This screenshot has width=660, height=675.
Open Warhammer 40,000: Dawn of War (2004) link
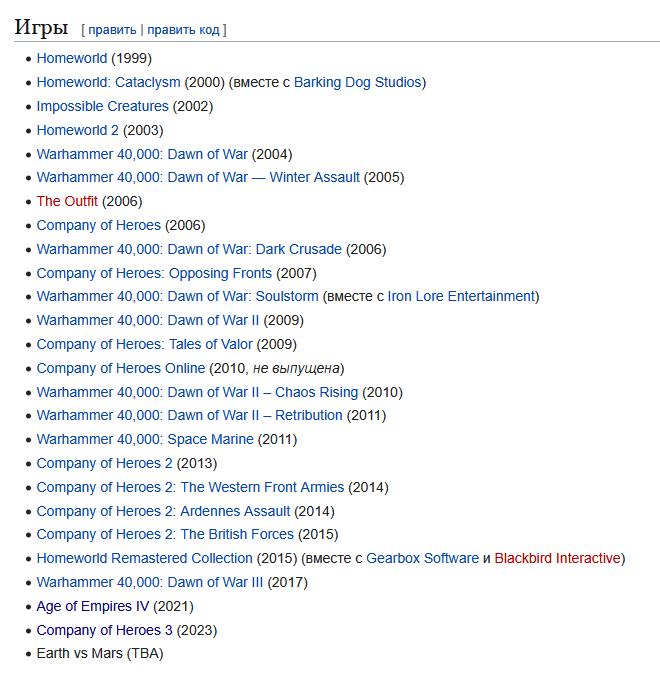click(x=142, y=155)
